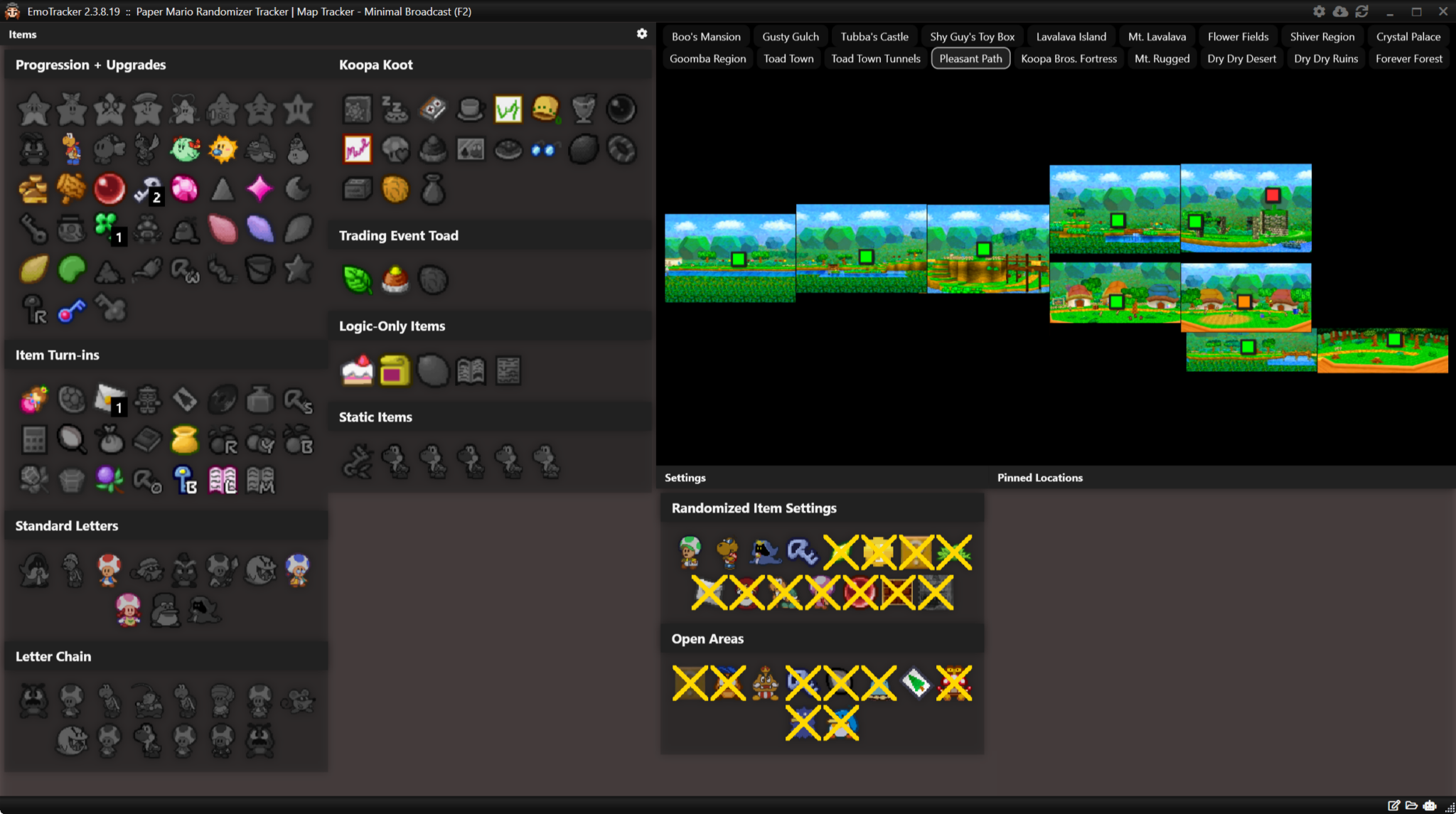1456x814 pixels.
Task: Switch to the Toad Town tab
Action: coord(788,58)
